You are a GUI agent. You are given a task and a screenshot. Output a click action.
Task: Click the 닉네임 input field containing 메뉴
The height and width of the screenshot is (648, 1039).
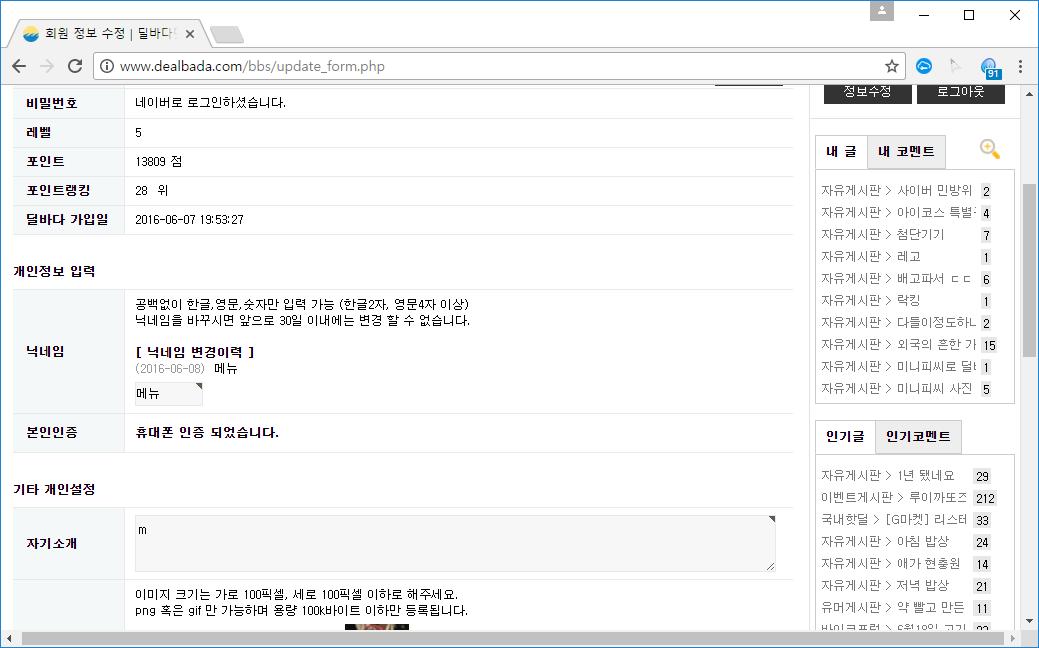[x=168, y=394]
